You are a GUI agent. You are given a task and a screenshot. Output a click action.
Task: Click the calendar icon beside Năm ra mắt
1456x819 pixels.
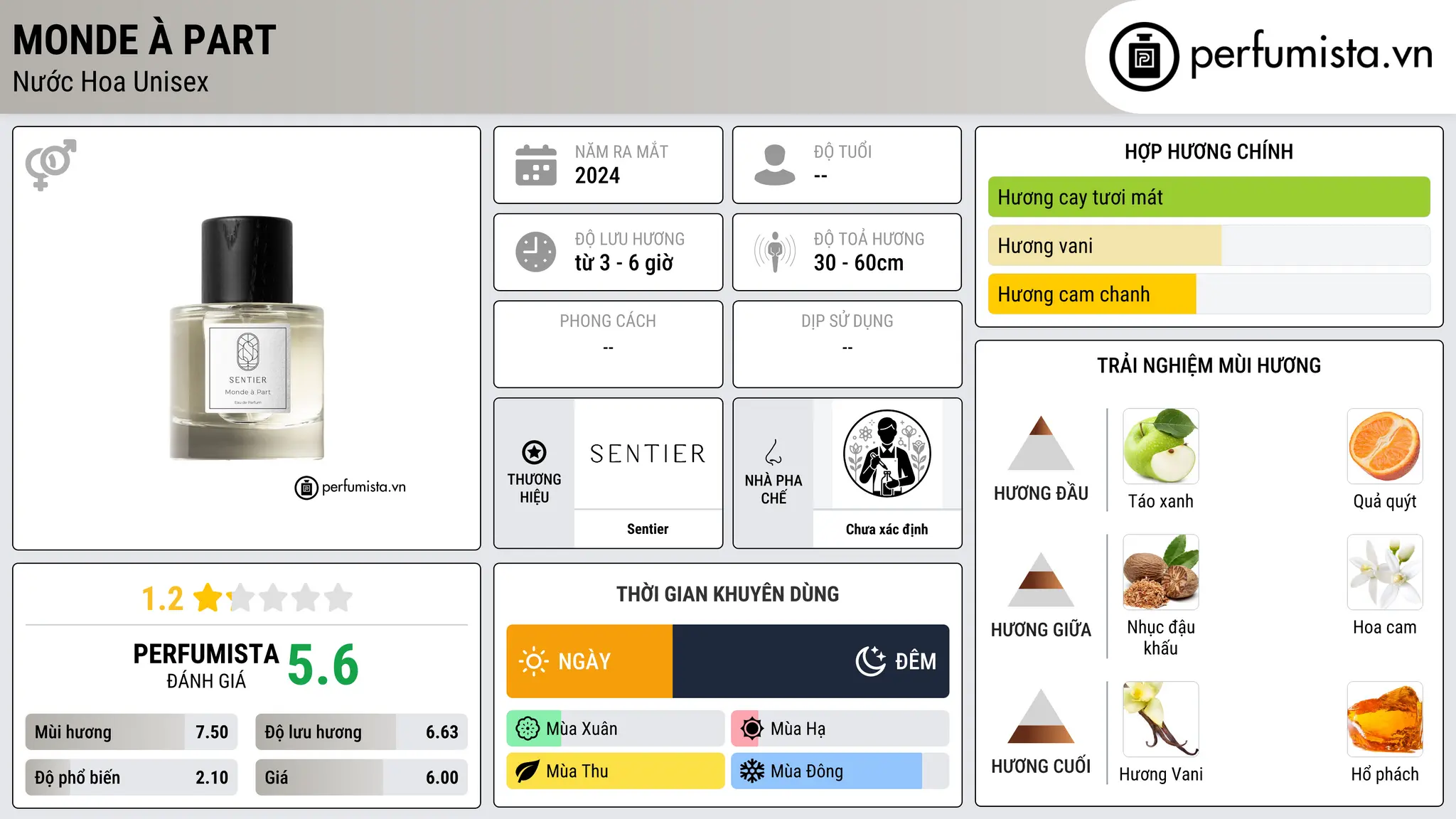click(x=536, y=165)
